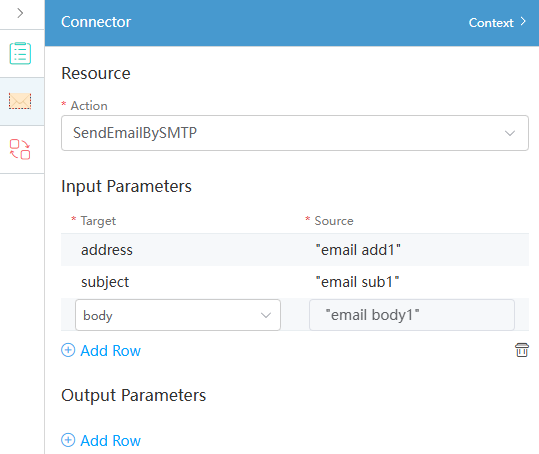
Task: Click the "email body1" source field
Action: (x=411, y=315)
